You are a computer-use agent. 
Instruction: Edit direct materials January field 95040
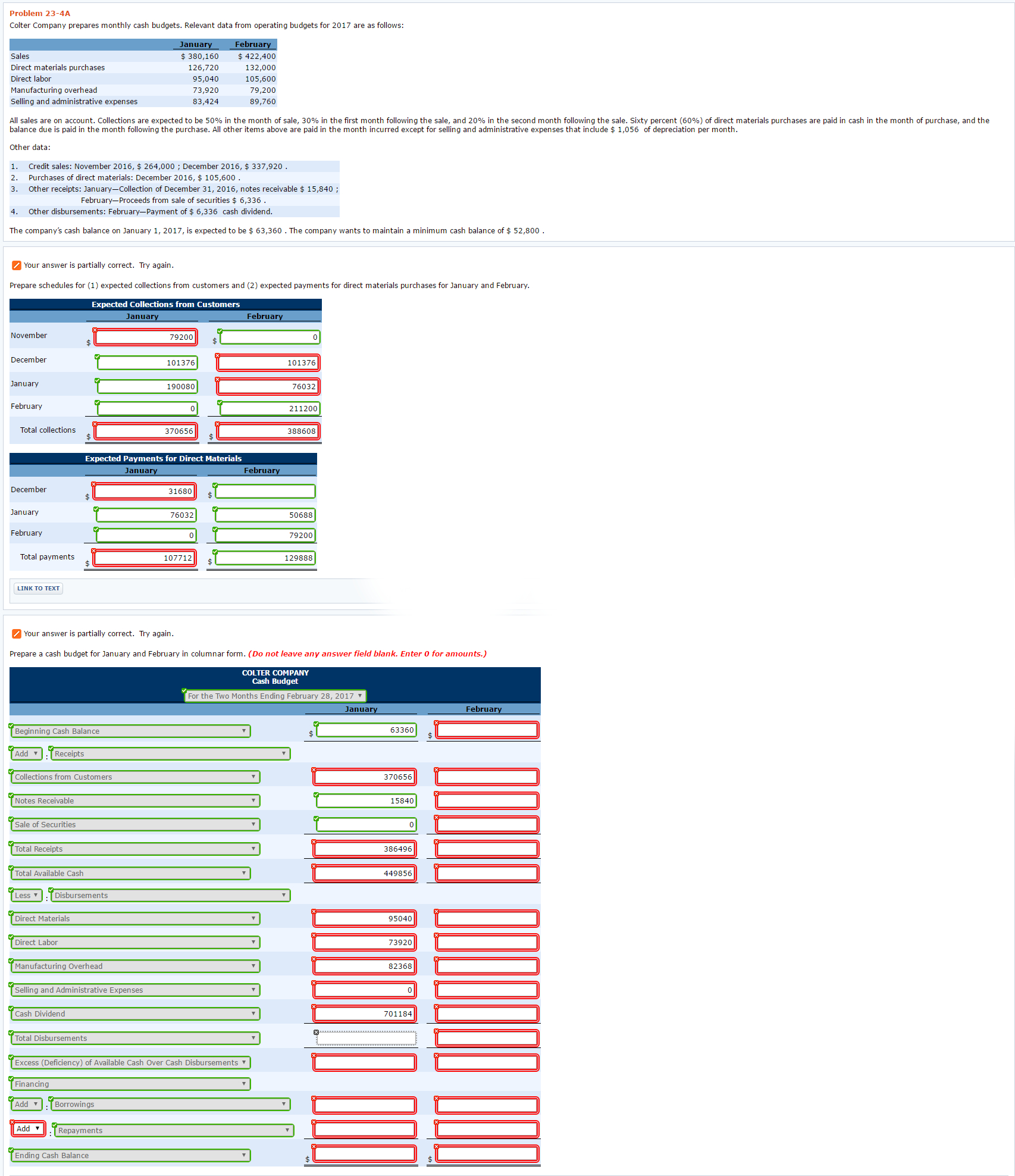pyautogui.click(x=365, y=918)
